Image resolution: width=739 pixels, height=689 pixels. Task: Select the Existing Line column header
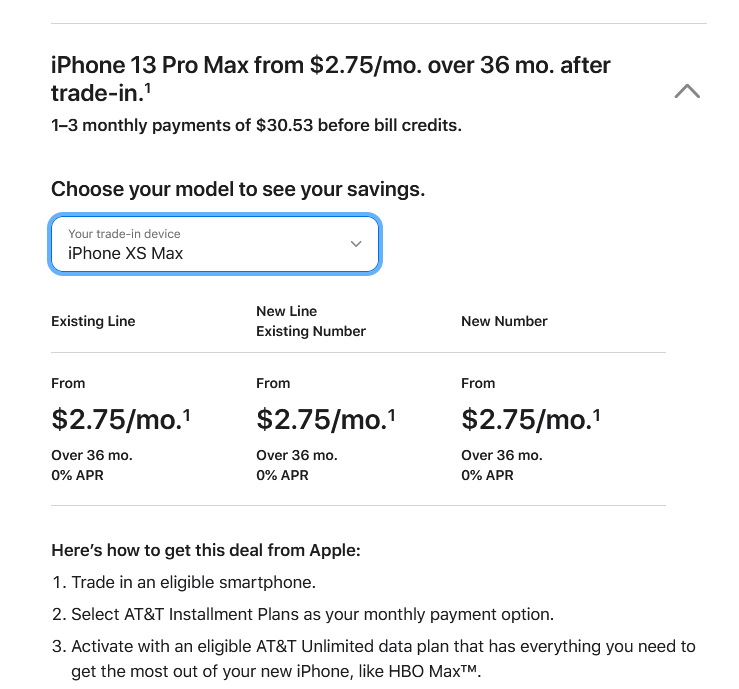(x=93, y=321)
